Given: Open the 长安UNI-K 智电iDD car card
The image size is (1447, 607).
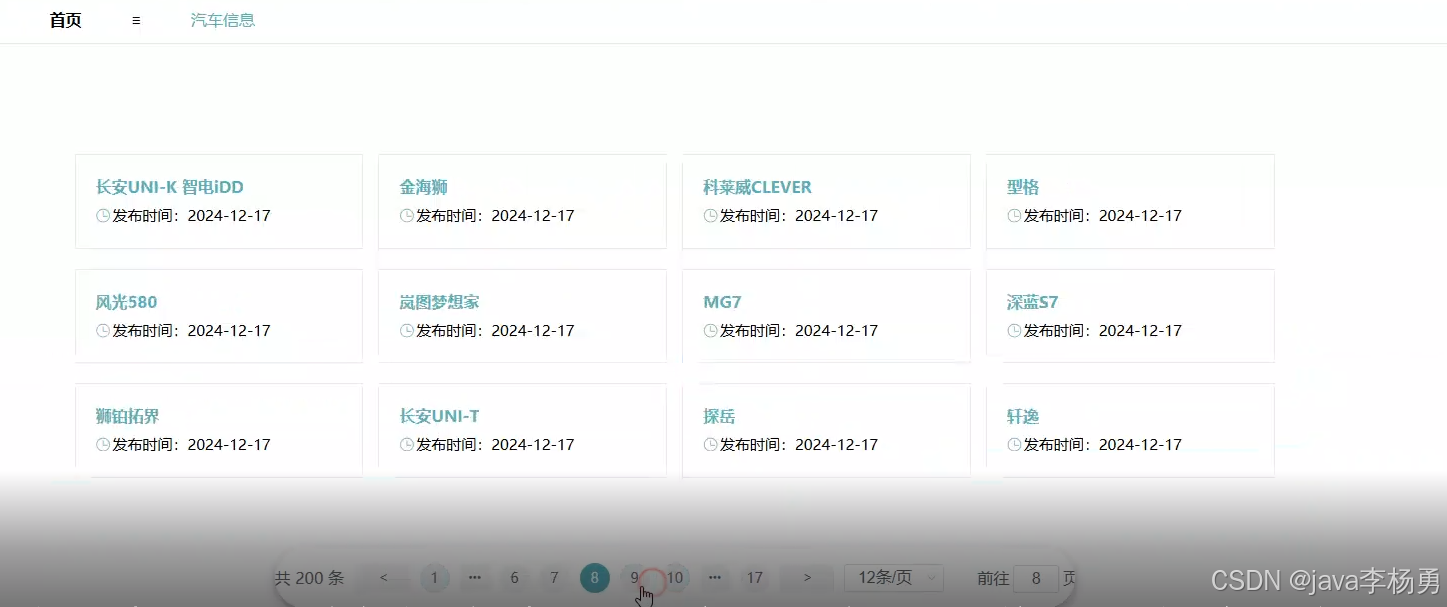Looking at the screenshot, I should [x=219, y=201].
